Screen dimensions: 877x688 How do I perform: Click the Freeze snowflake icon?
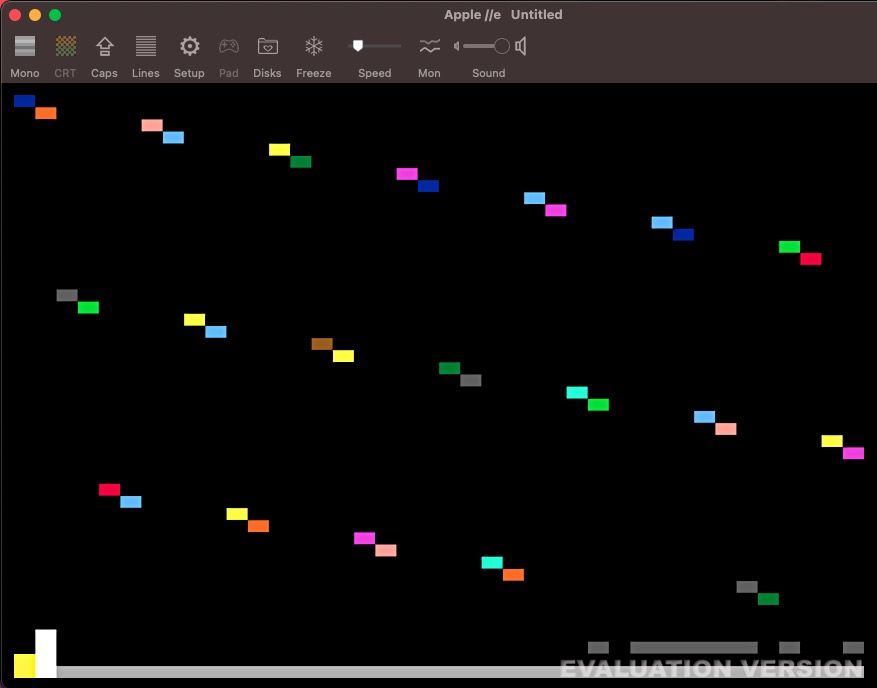pyautogui.click(x=314, y=46)
